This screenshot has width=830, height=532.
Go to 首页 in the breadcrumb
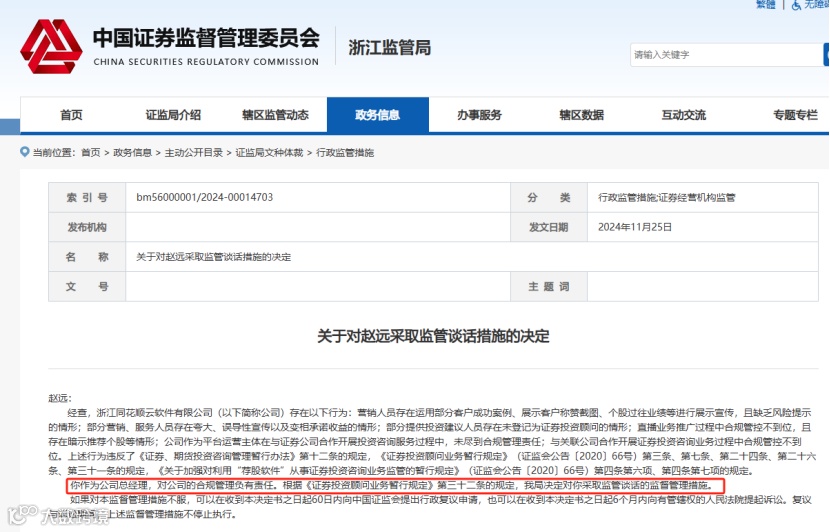91,152
